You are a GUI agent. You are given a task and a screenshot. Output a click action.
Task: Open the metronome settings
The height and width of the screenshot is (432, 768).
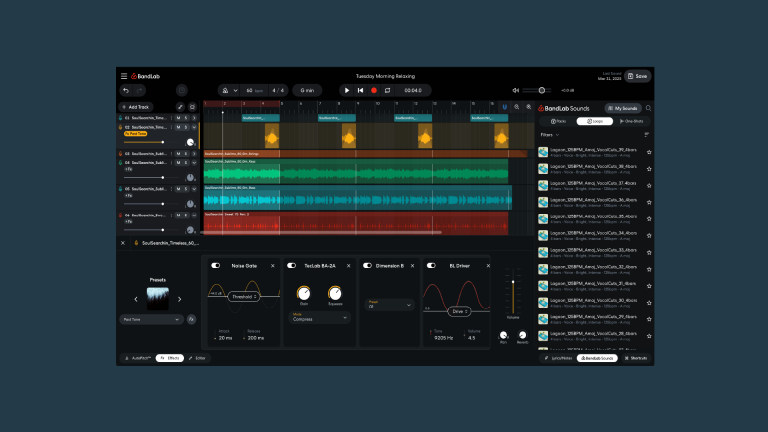tap(225, 91)
